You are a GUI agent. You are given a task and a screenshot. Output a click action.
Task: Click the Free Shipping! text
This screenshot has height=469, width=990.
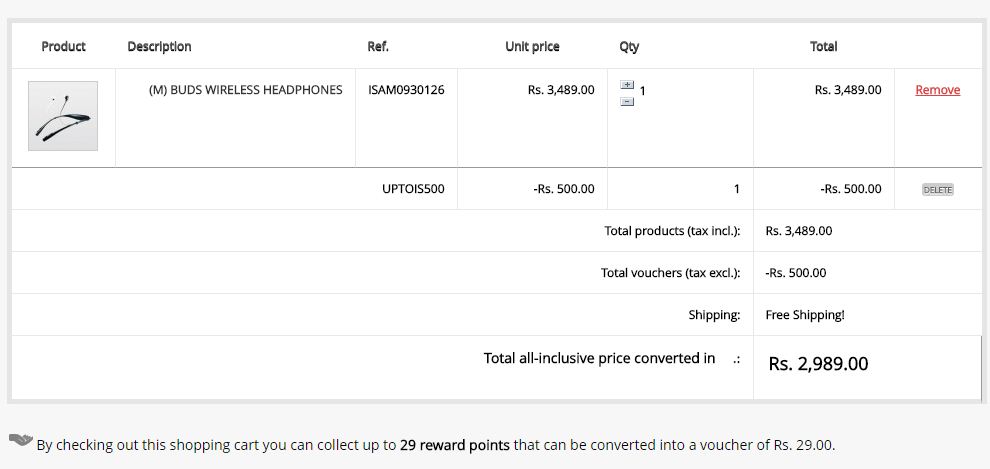pyautogui.click(x=805, y=315)
